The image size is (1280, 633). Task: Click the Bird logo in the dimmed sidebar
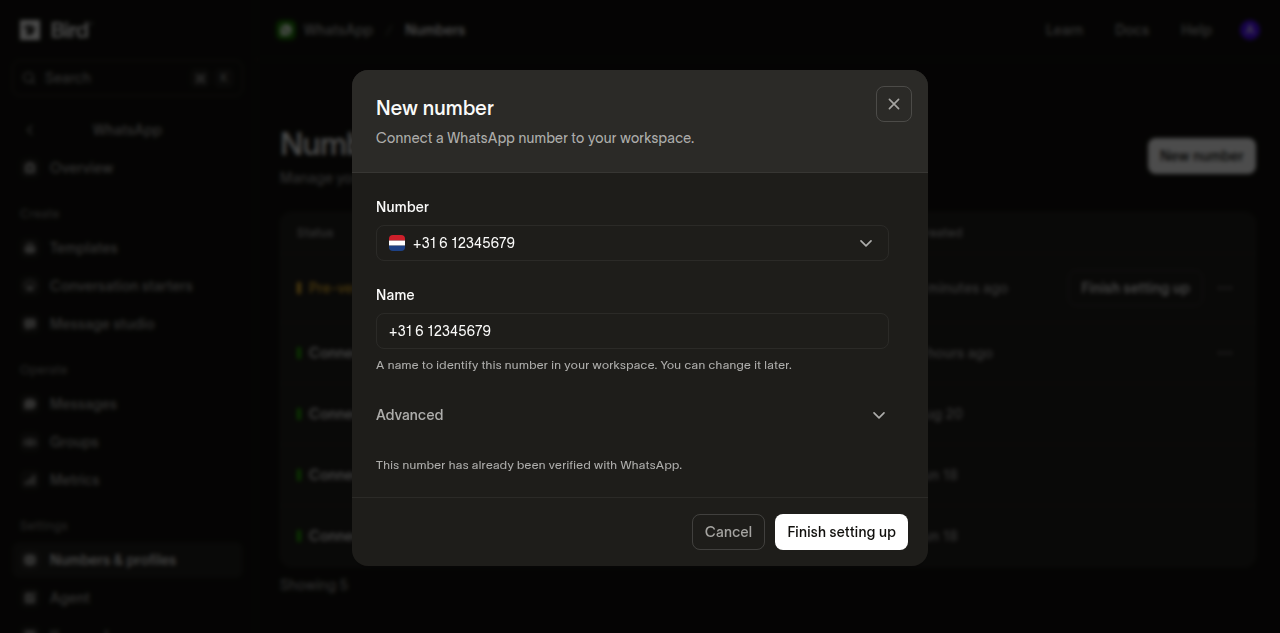[x=54, y=30]
